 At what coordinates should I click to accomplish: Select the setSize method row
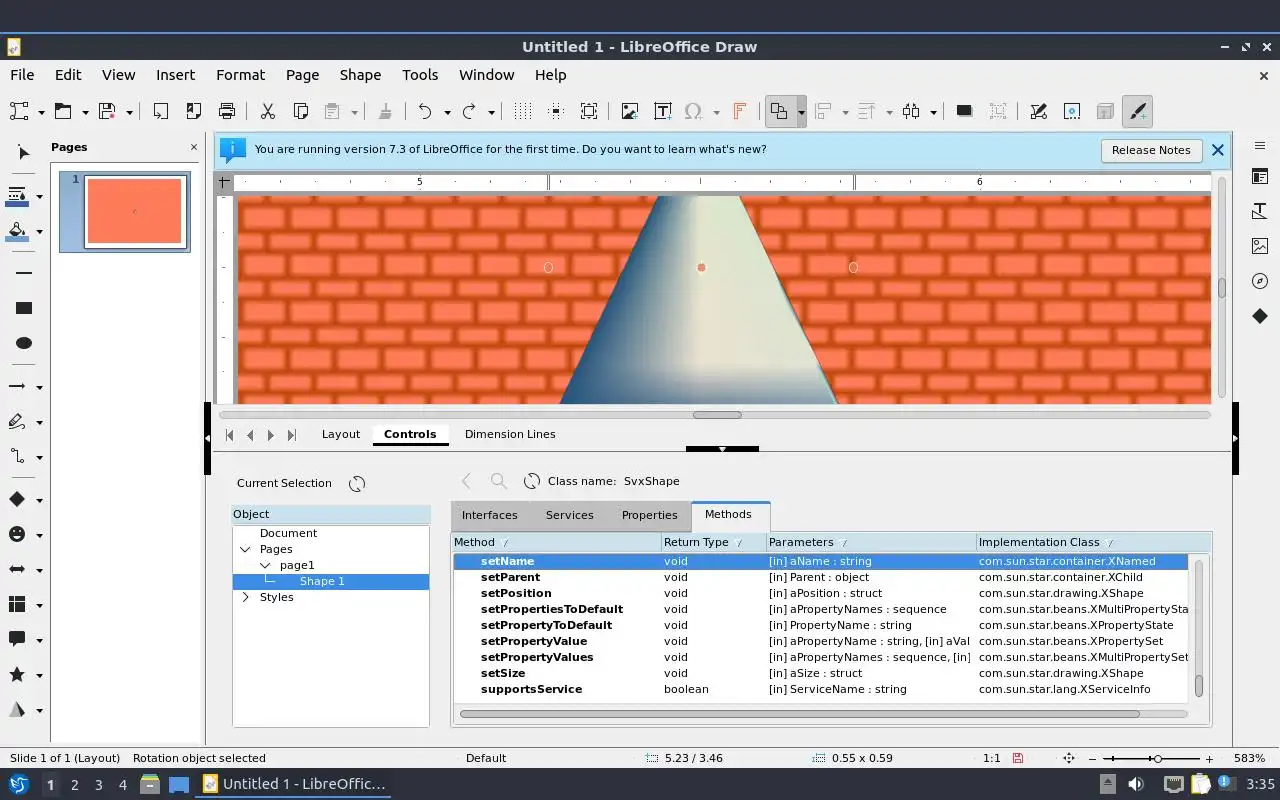[820, 673]
